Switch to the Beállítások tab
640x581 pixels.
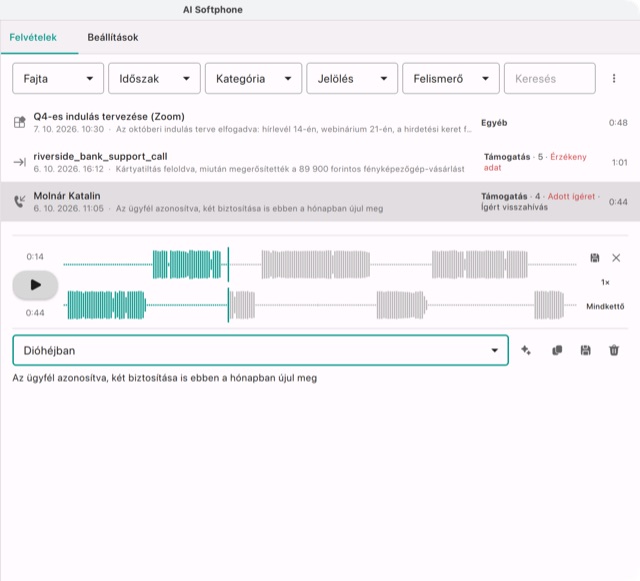[x=113, y=38]
